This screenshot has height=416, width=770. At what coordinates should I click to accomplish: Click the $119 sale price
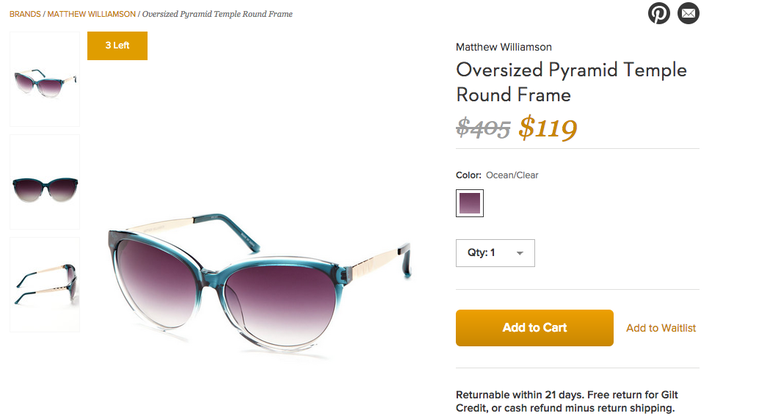click(x=548, y=127)
